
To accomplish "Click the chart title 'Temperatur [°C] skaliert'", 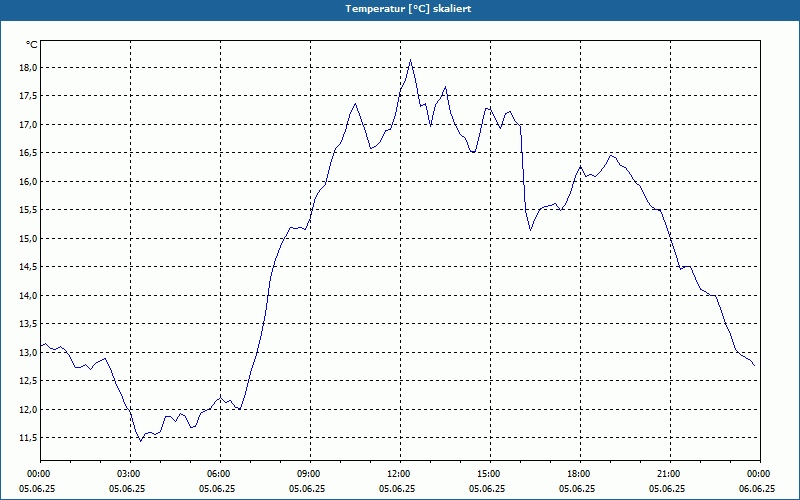I will (x=408, y=9).
